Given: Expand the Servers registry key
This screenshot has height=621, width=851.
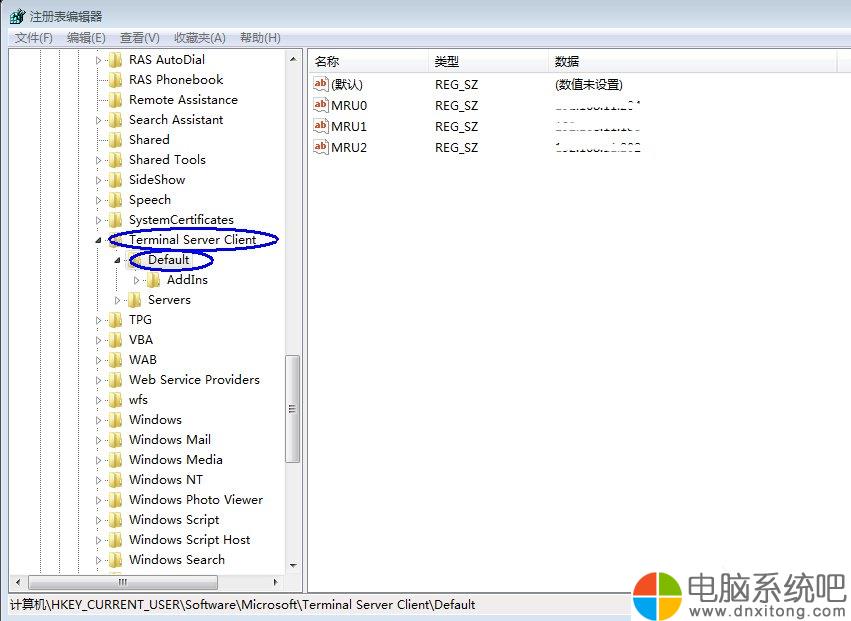Looking at the screenshot, I should point(118,300).
